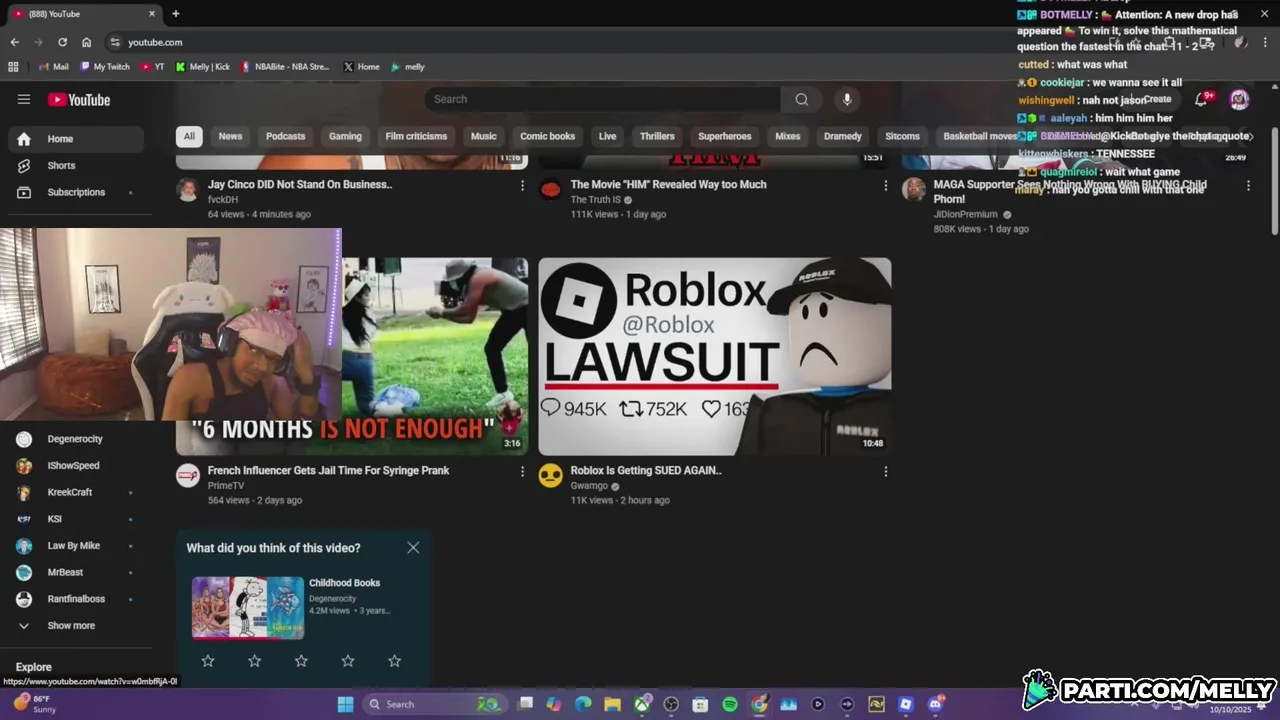Open Subscriptions in sidebar
Screen dimensions: 1280x720
(x=76, y=192)
